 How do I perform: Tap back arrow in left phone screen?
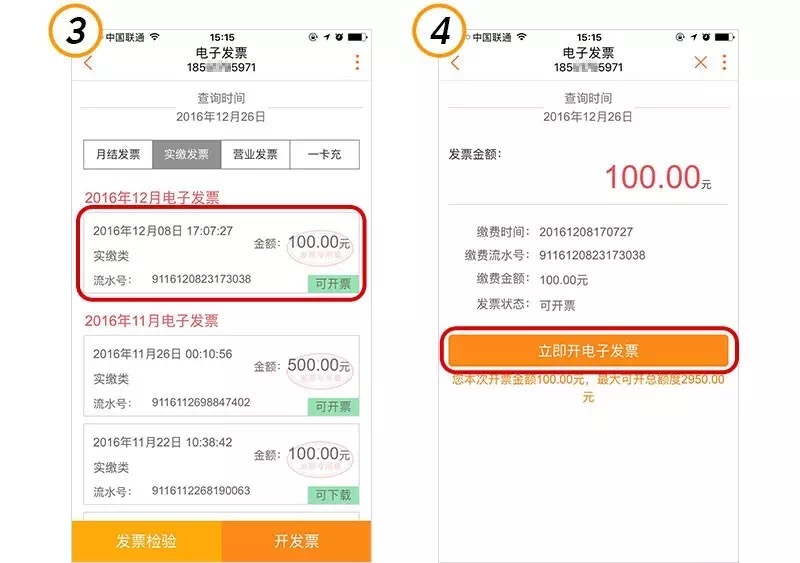point(88,63)
